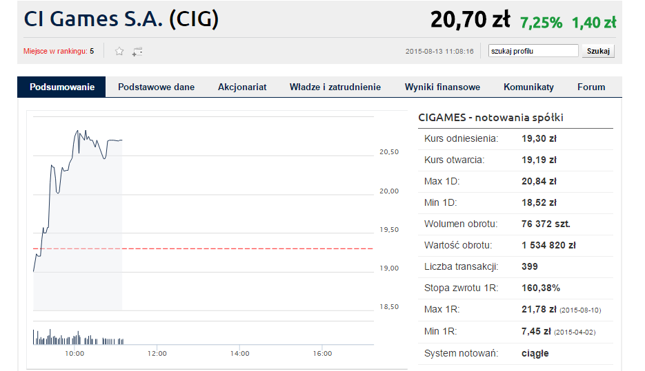645x371 pixels.
Task: Click the 'CIGAMES - notowania spółki' heading
Action: [x=491, y=118]
